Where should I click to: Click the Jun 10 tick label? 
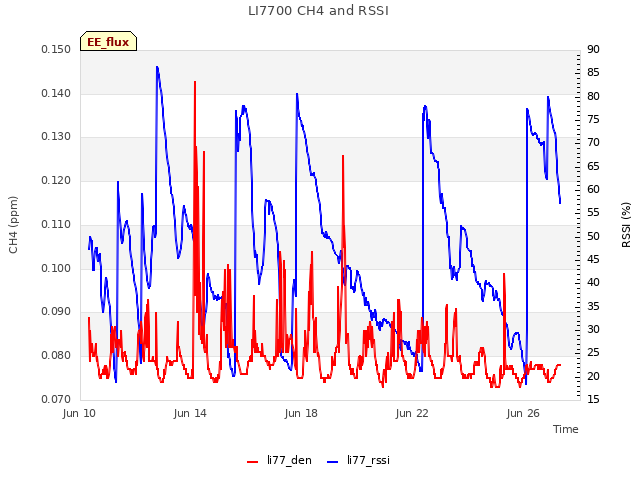pos(79,413)
